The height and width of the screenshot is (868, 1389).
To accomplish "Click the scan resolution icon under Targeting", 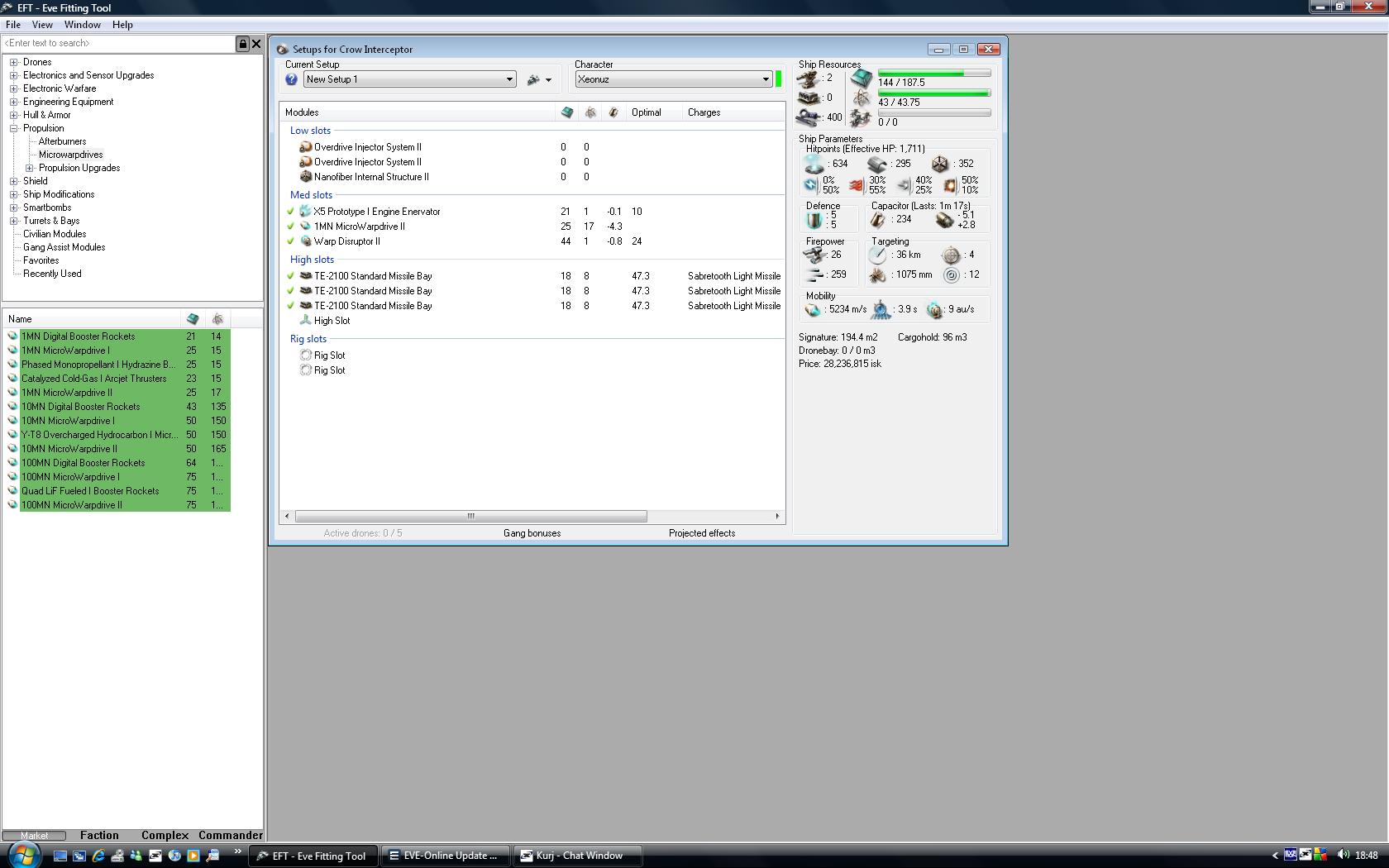I will coord(877,275).
